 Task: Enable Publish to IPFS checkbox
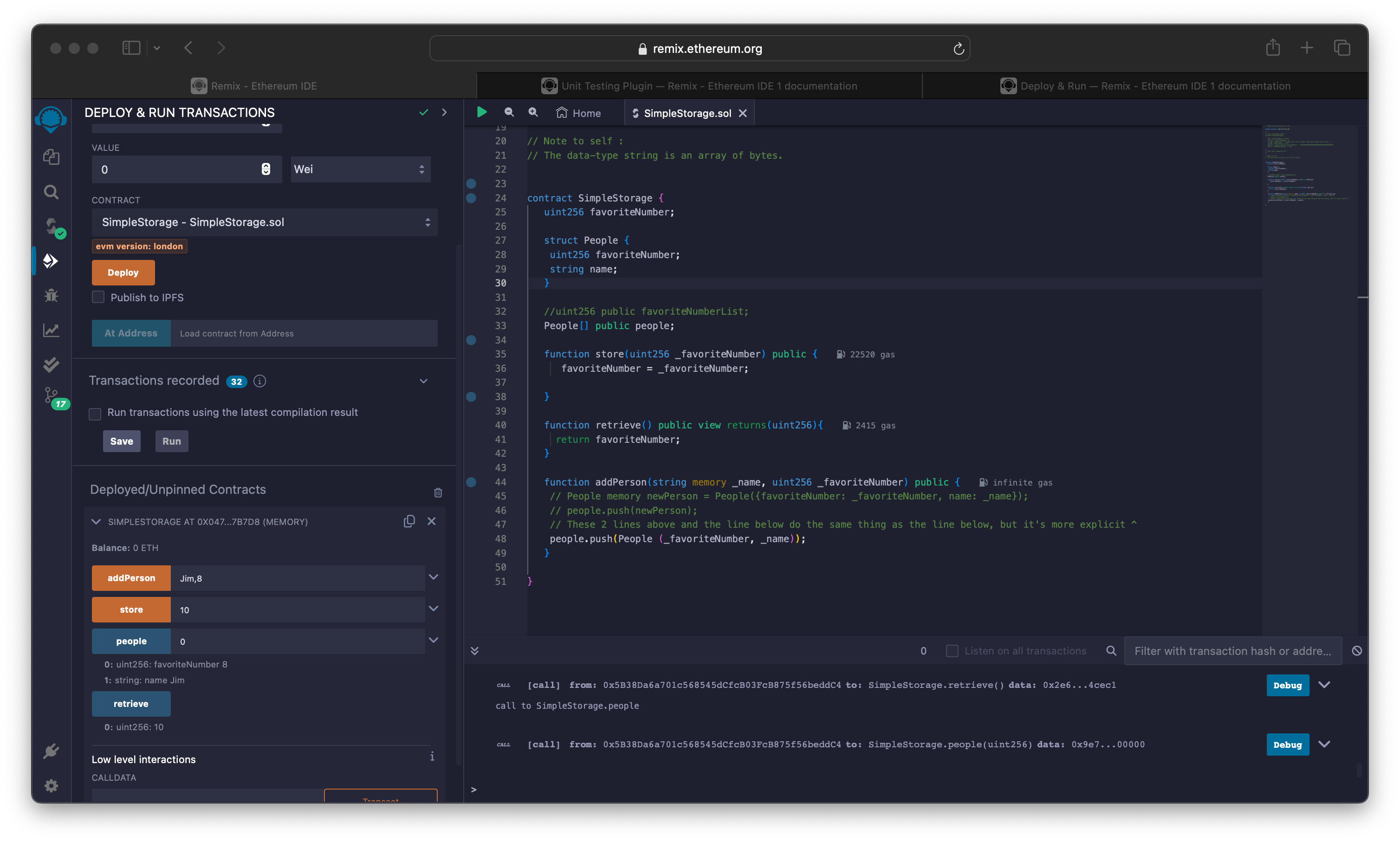tap(98, 298)
